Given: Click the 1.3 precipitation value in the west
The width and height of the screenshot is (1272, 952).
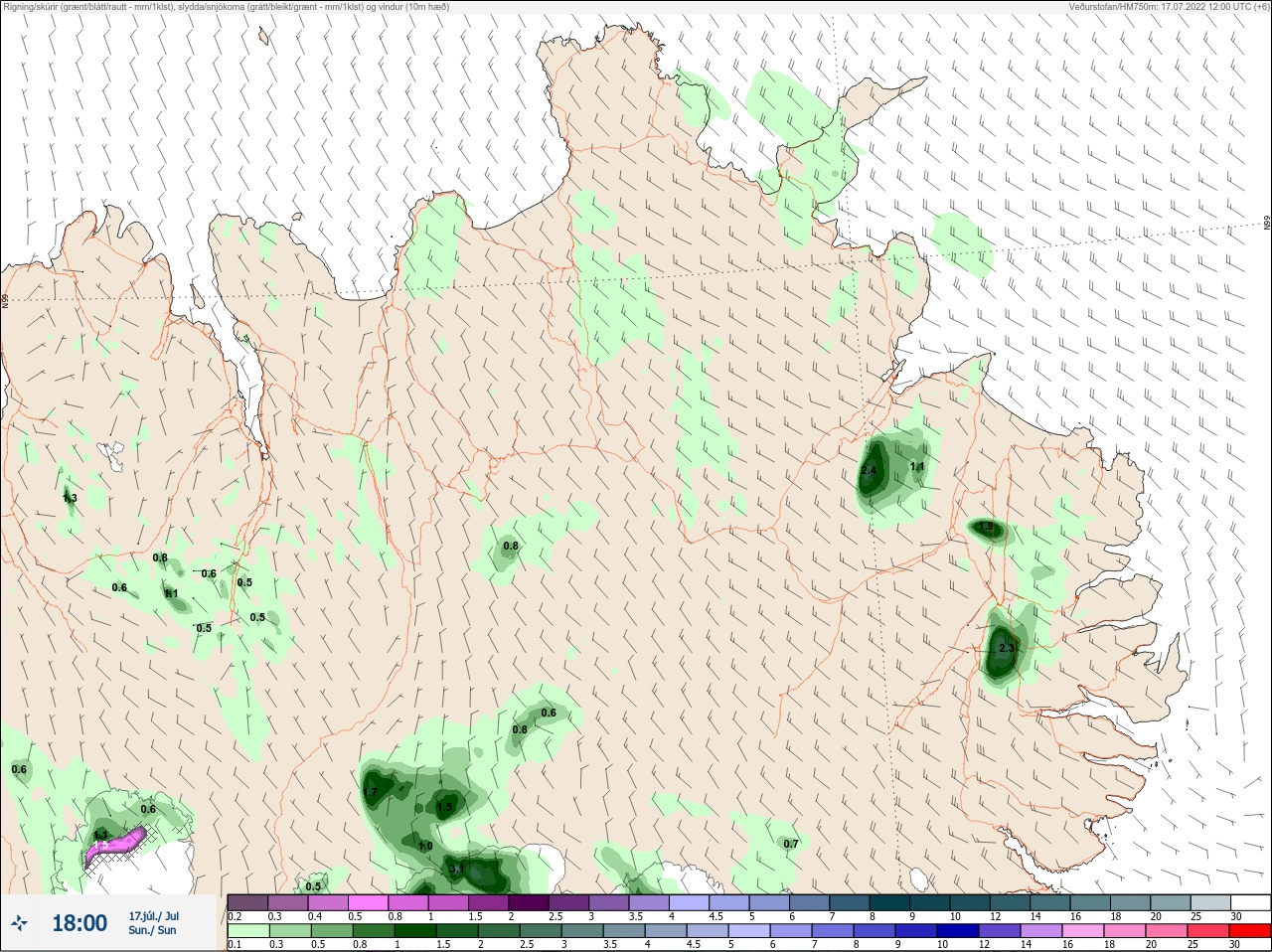Looking at the screenshot, I should tap(70, 498).
